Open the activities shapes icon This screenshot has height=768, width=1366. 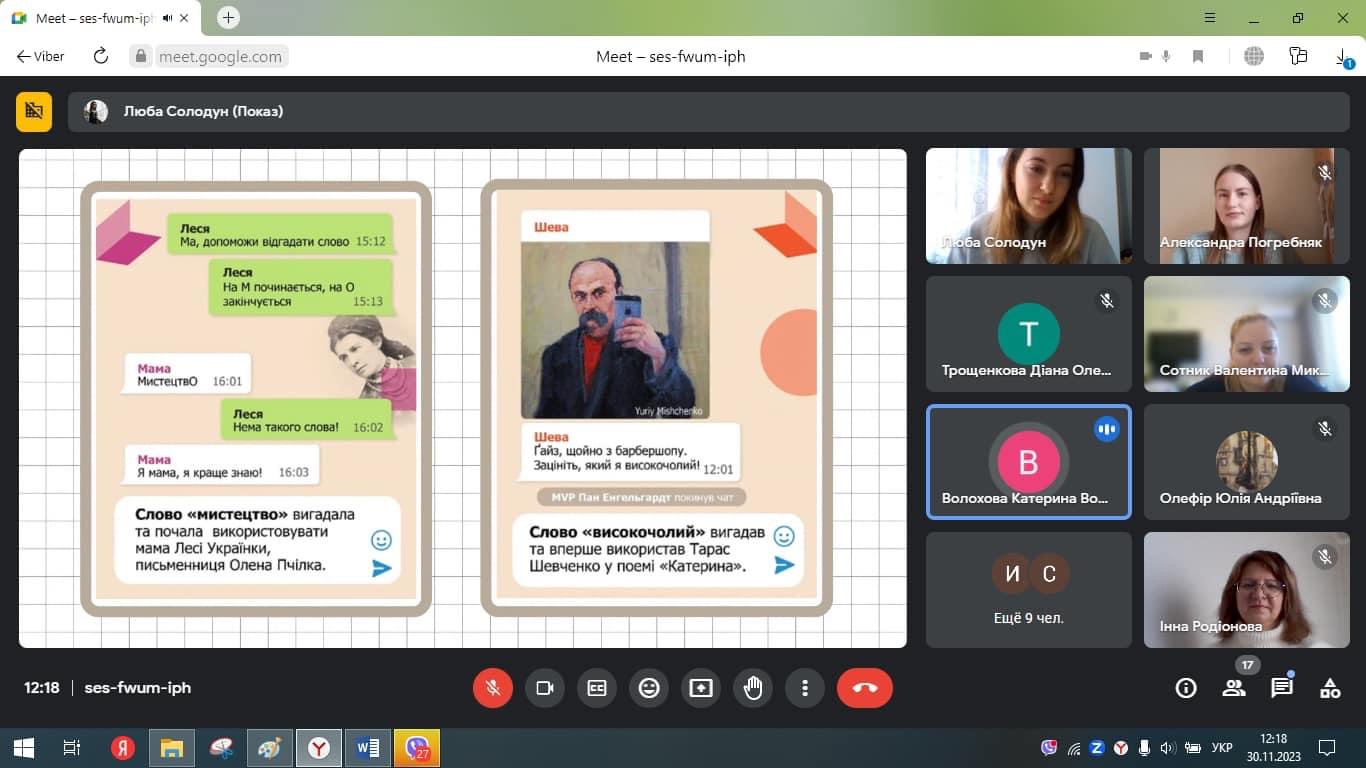(1330, 688)
